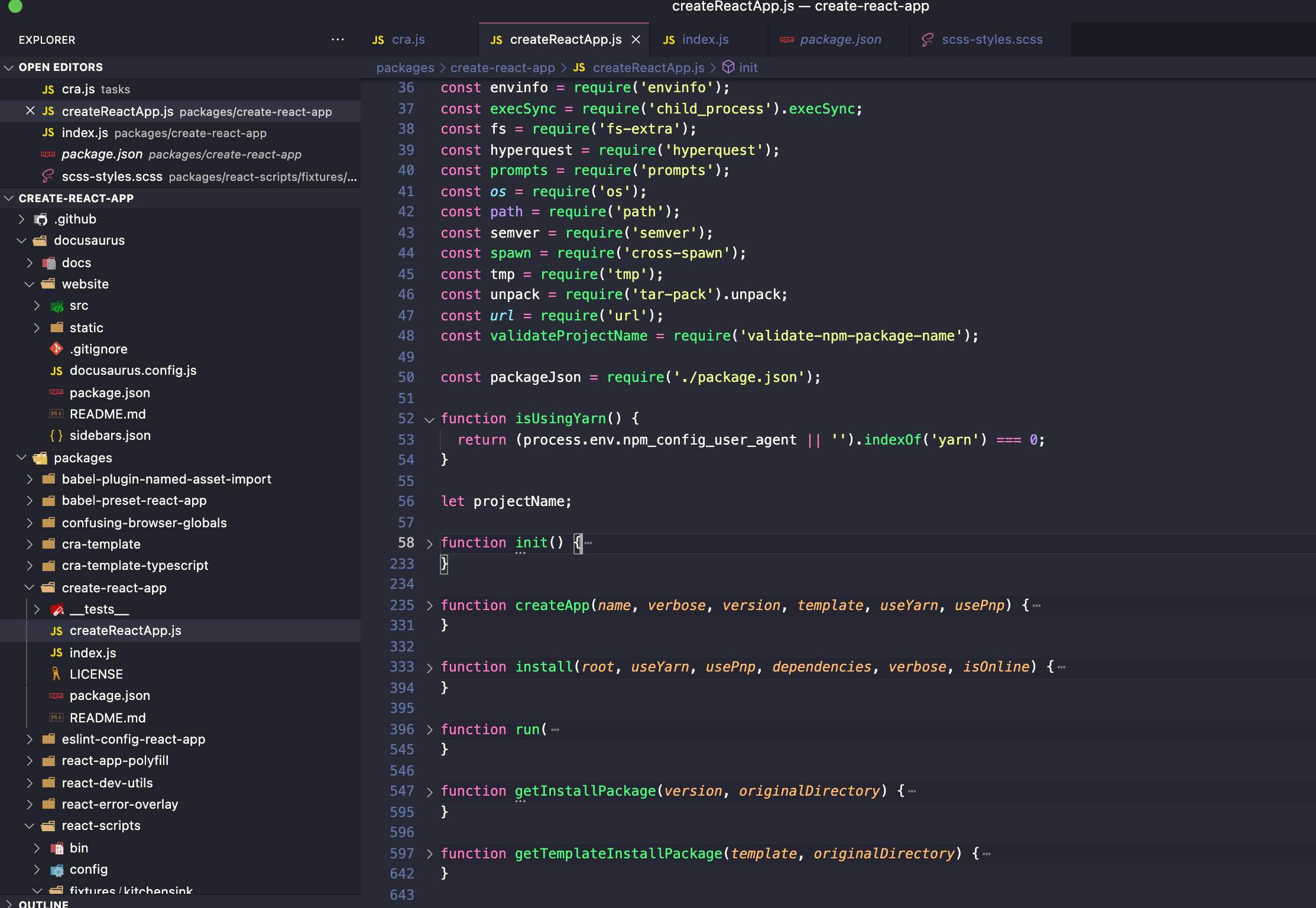The width and height of the screenshot is (1316, 908).
Task: Open LICENSE file under create-react-app
Action: [x=180, y=674]
